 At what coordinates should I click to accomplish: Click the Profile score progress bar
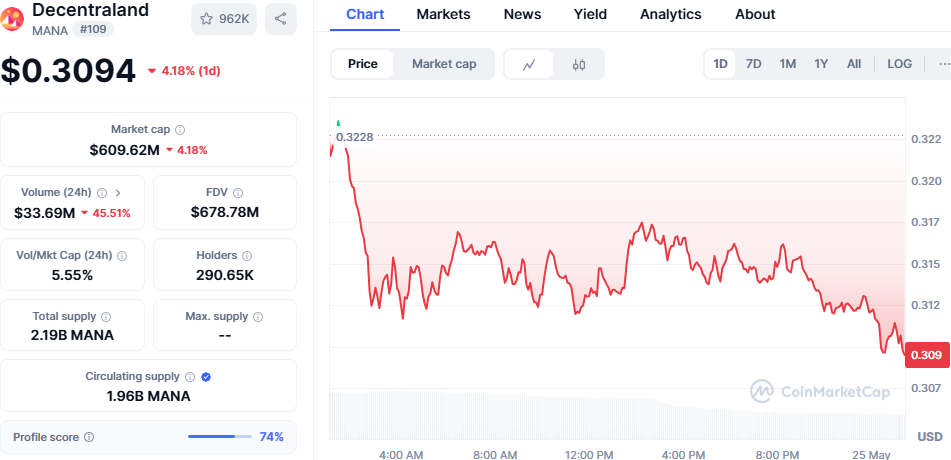(x=220, y=437)
